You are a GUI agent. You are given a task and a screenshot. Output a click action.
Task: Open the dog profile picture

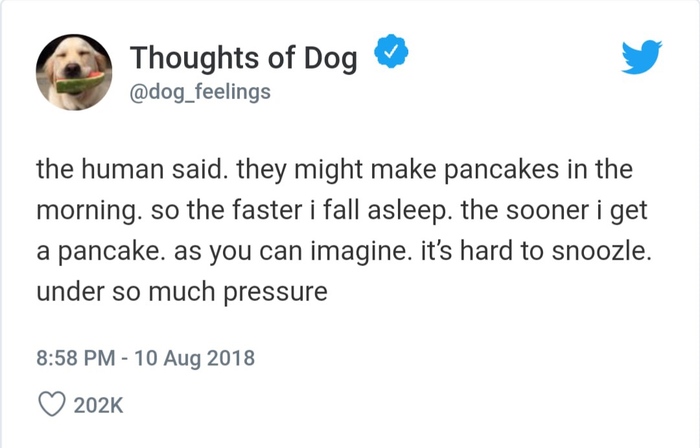[74, 72]
